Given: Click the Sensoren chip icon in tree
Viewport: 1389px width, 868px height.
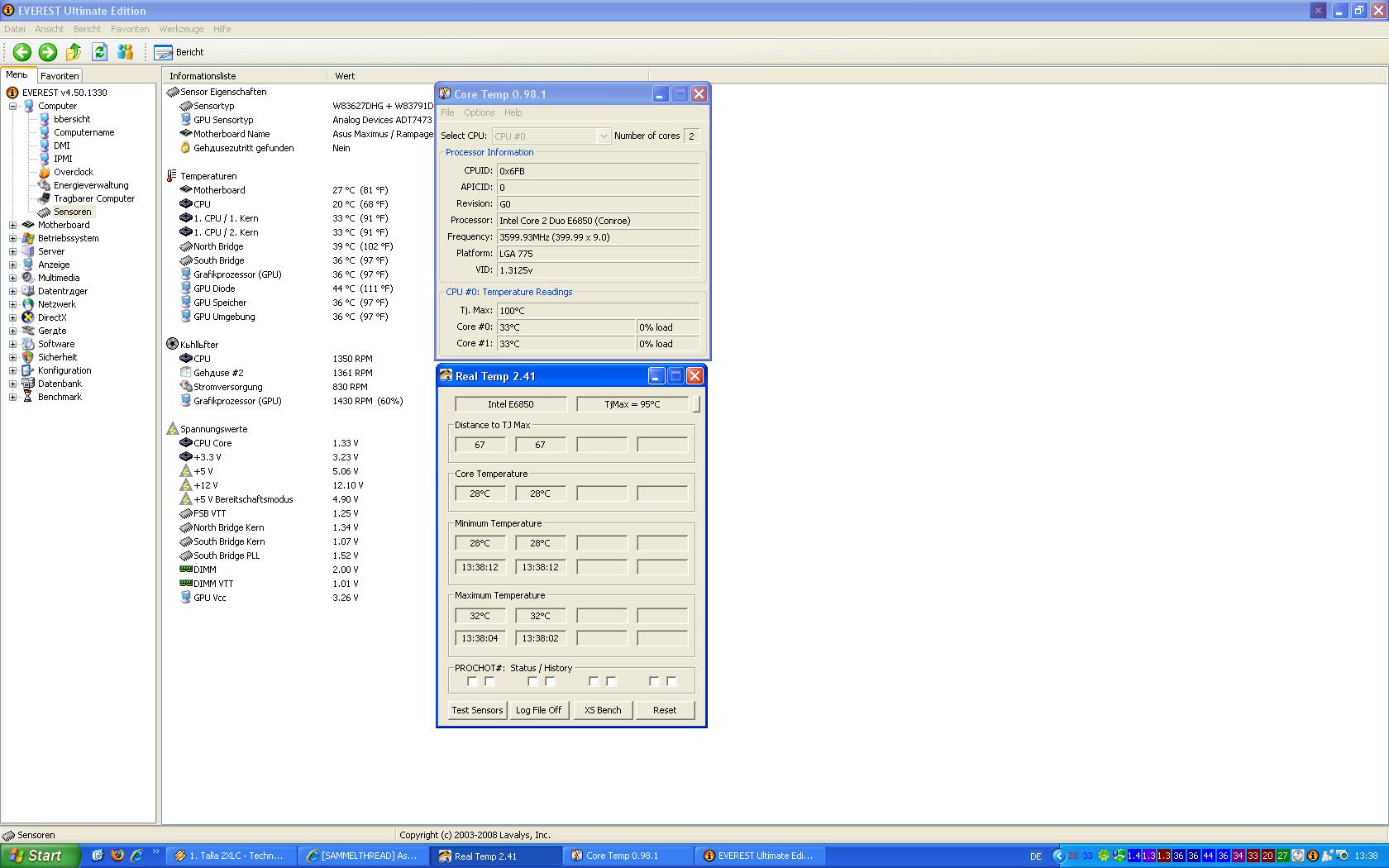Looking at the screenshot, I should click(x=45, y=212).
